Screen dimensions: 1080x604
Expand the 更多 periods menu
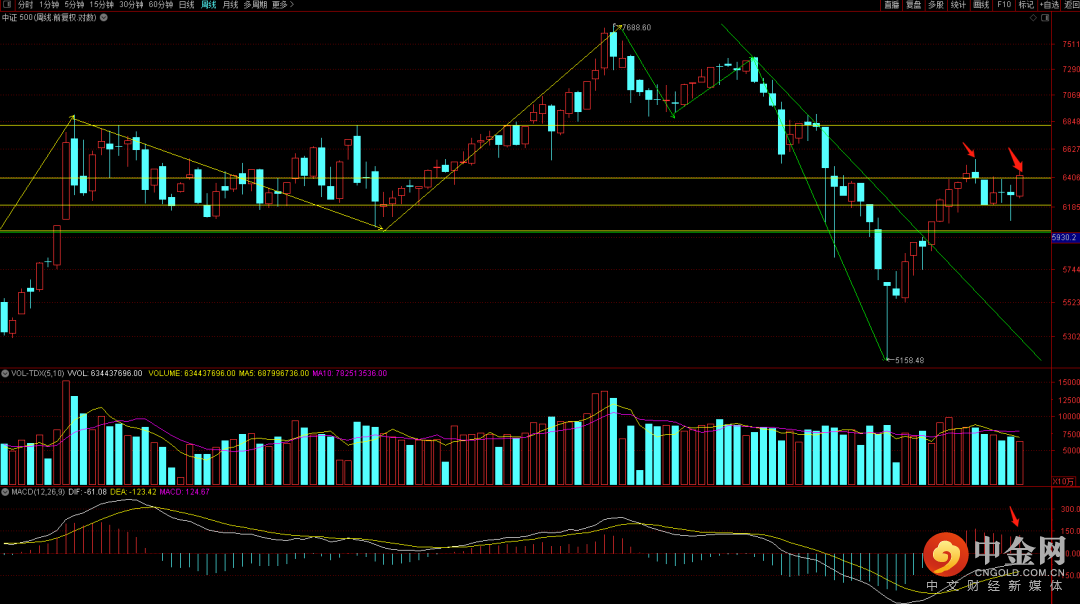coord(282,5)
